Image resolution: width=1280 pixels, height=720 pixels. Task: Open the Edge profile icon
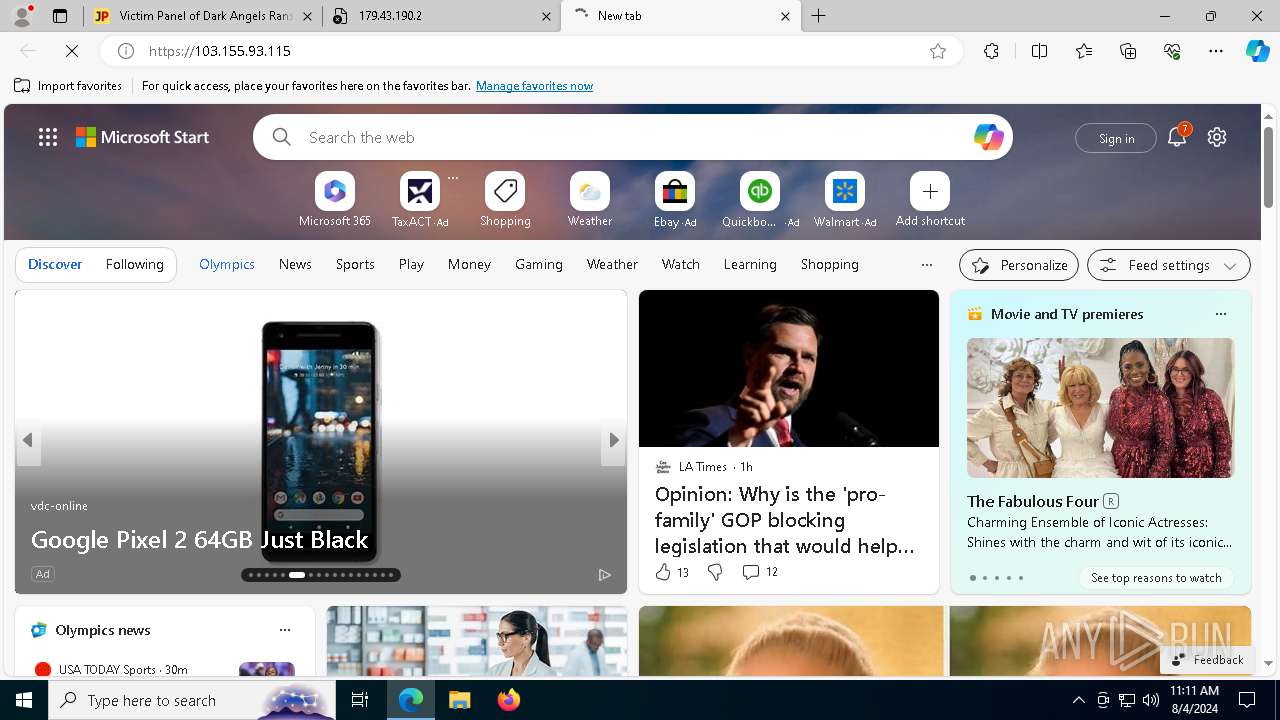pyautogui.click(x=22, y=15)
